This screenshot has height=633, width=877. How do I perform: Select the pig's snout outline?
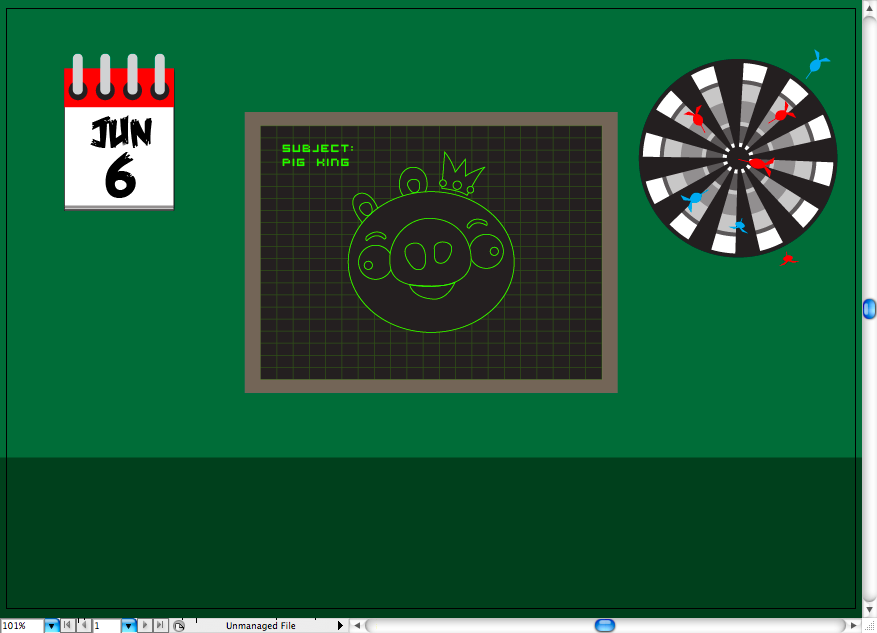(430, 252)
